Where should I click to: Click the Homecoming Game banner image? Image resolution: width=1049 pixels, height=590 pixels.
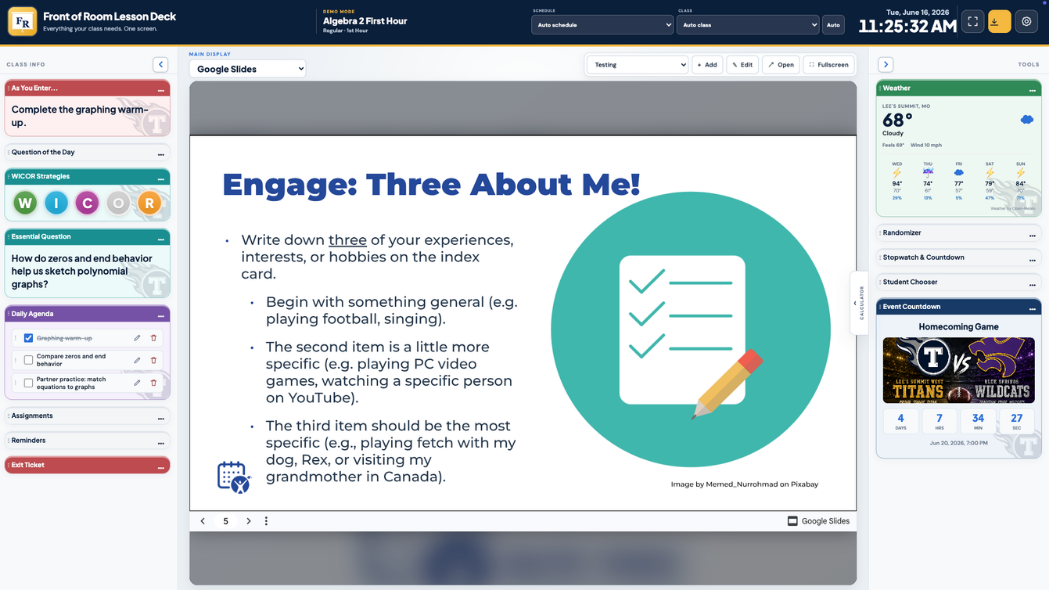959,370
